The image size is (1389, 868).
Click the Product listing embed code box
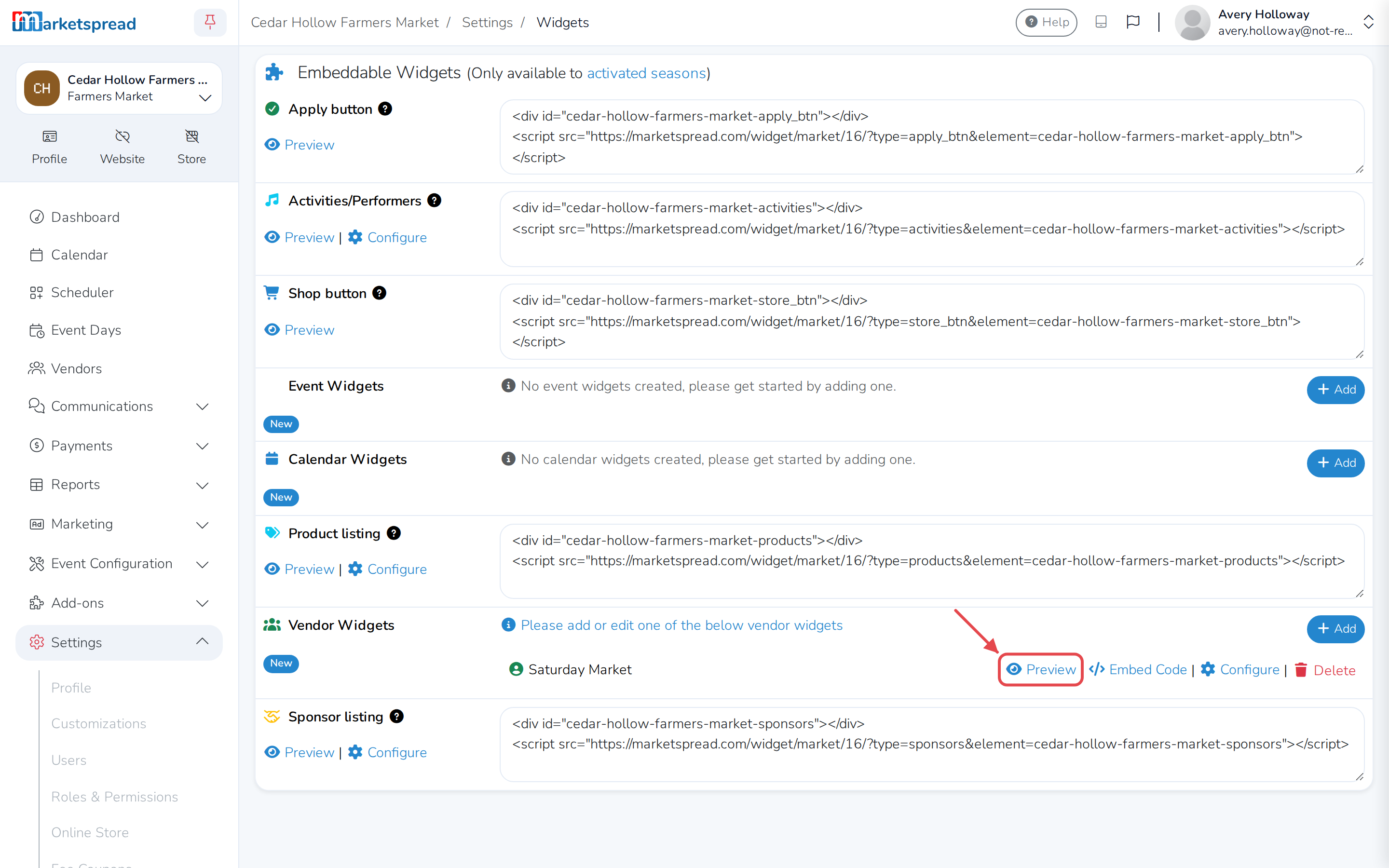point(932,561)
